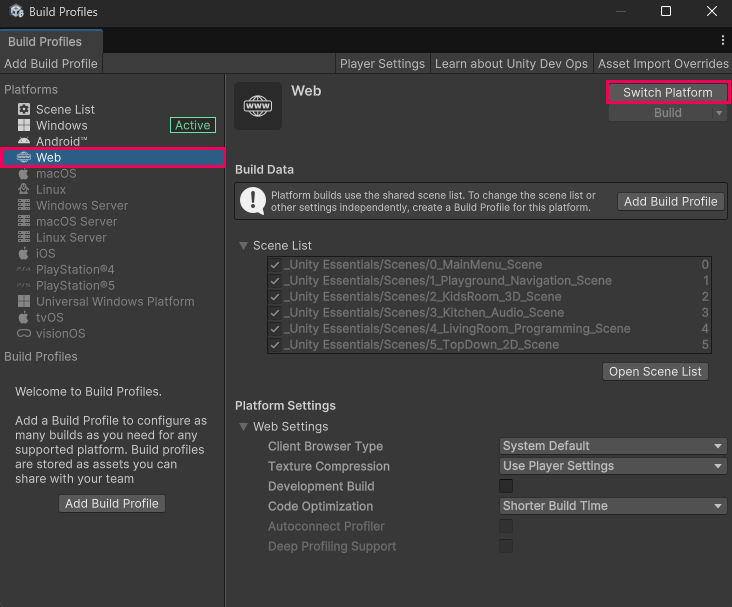Open the Client Browser Type dropdown

pos(612,446)
